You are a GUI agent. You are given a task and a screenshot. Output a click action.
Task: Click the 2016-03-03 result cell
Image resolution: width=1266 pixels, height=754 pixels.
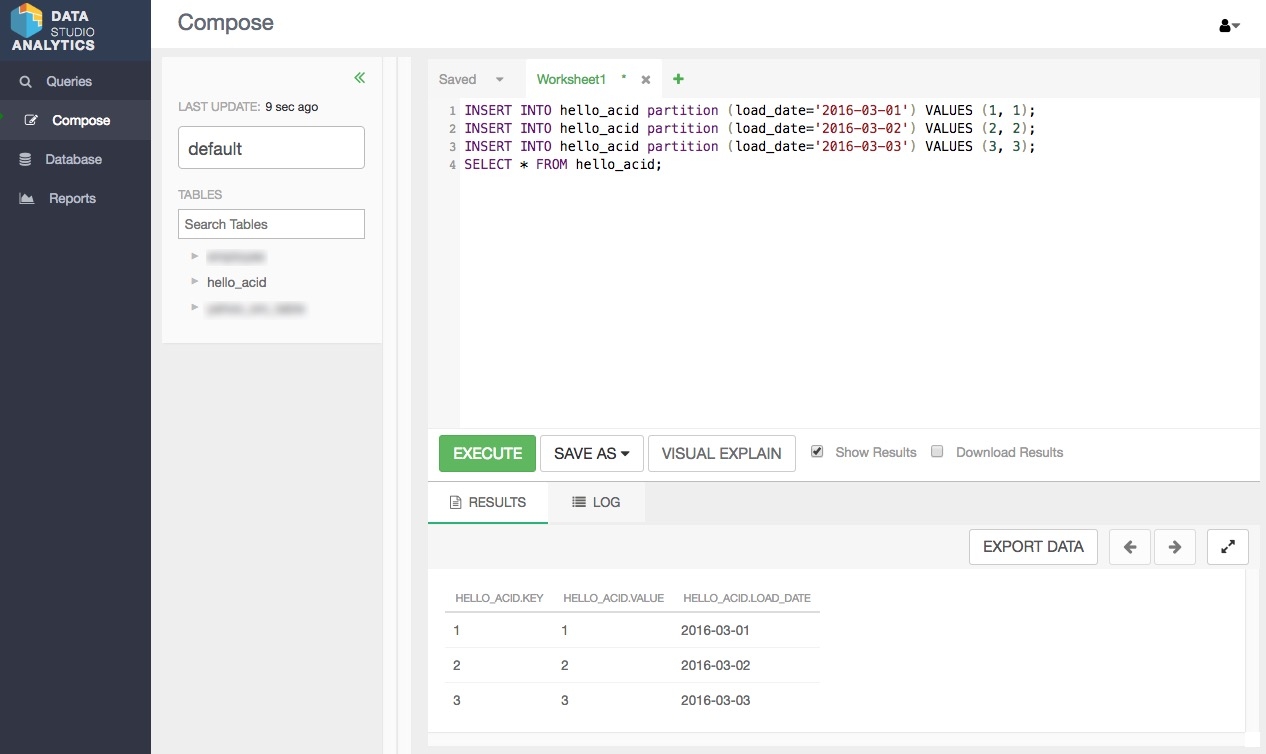[715, 700]
